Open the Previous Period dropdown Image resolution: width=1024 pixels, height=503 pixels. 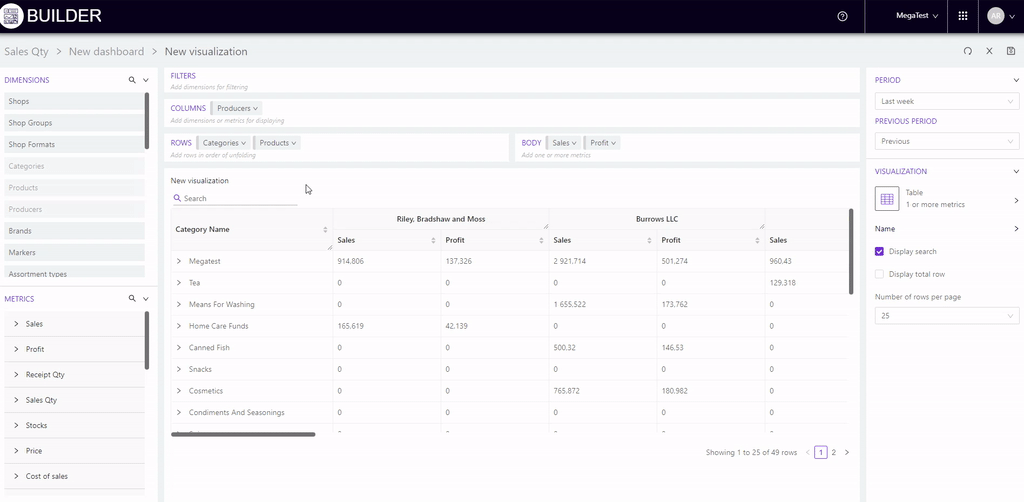coord(946,142)
